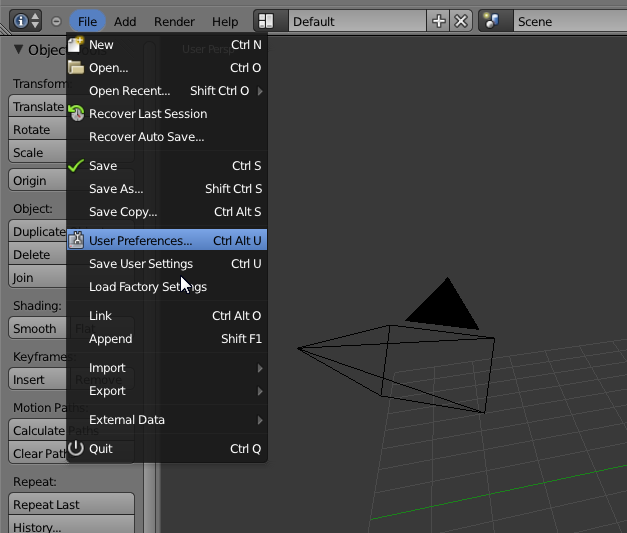Select Load Factory Settings
627x533 pixels.
(x=167, y=287)
